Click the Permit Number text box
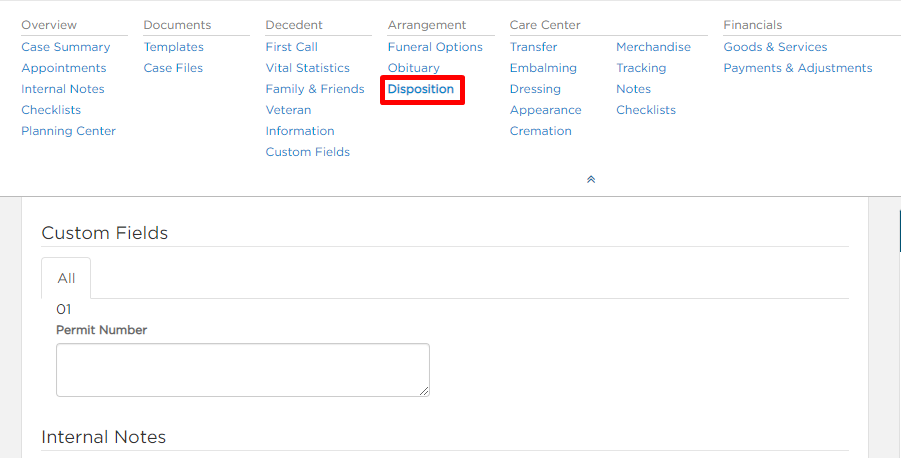 click(x=242, y=370)
